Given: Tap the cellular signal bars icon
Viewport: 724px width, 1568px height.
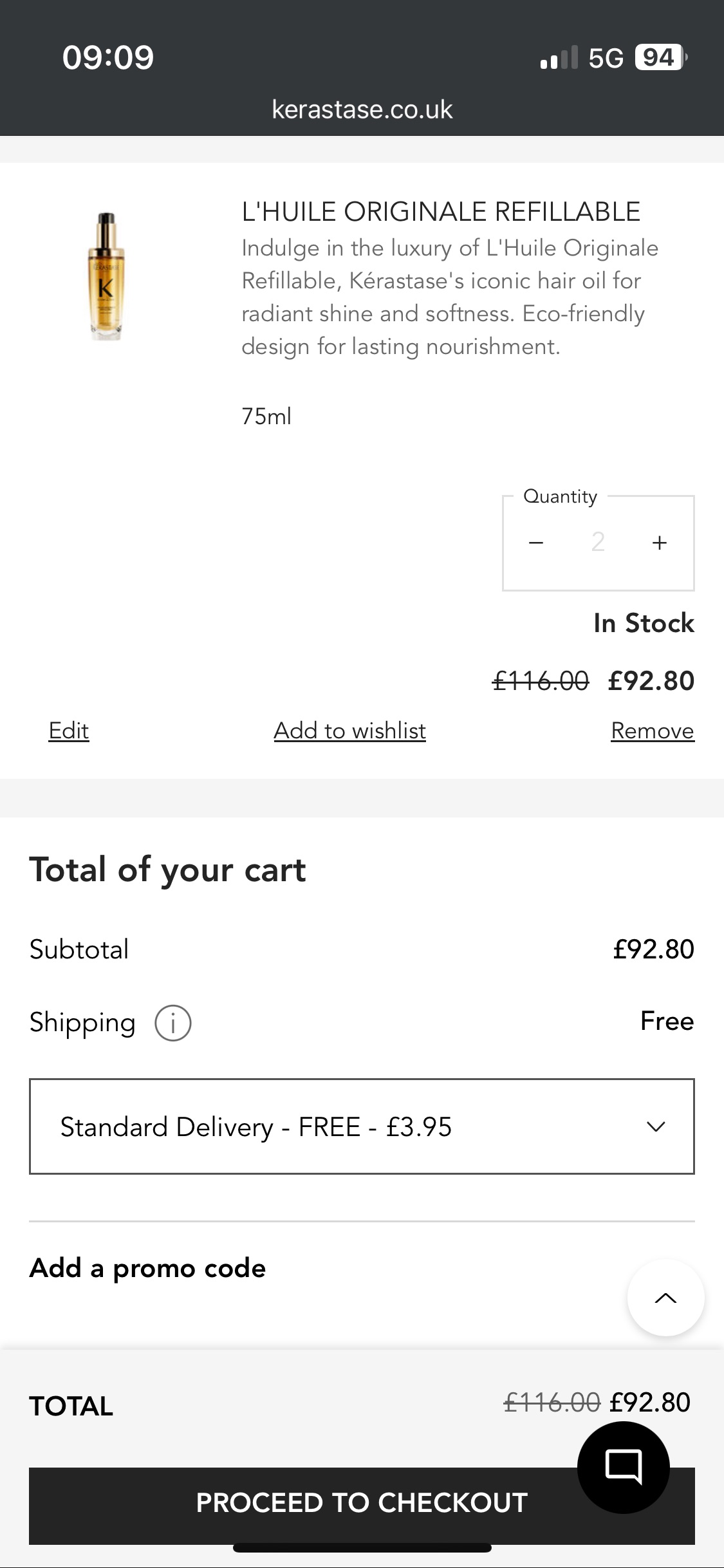Looking at the screenshot, I should click(x=559, y=58).
